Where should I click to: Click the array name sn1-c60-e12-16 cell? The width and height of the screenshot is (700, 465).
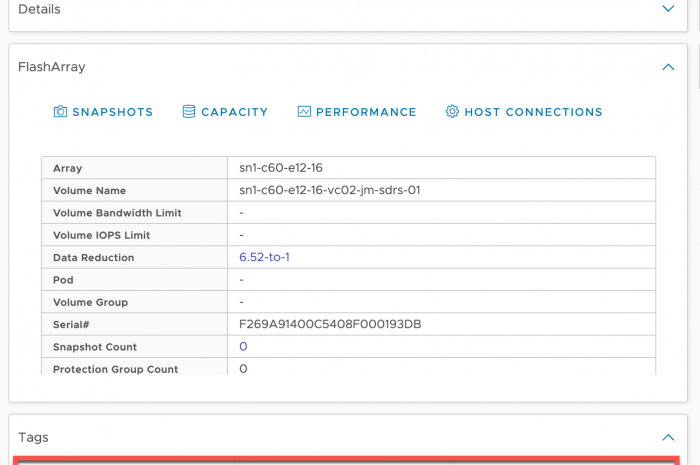click(281, 168)
